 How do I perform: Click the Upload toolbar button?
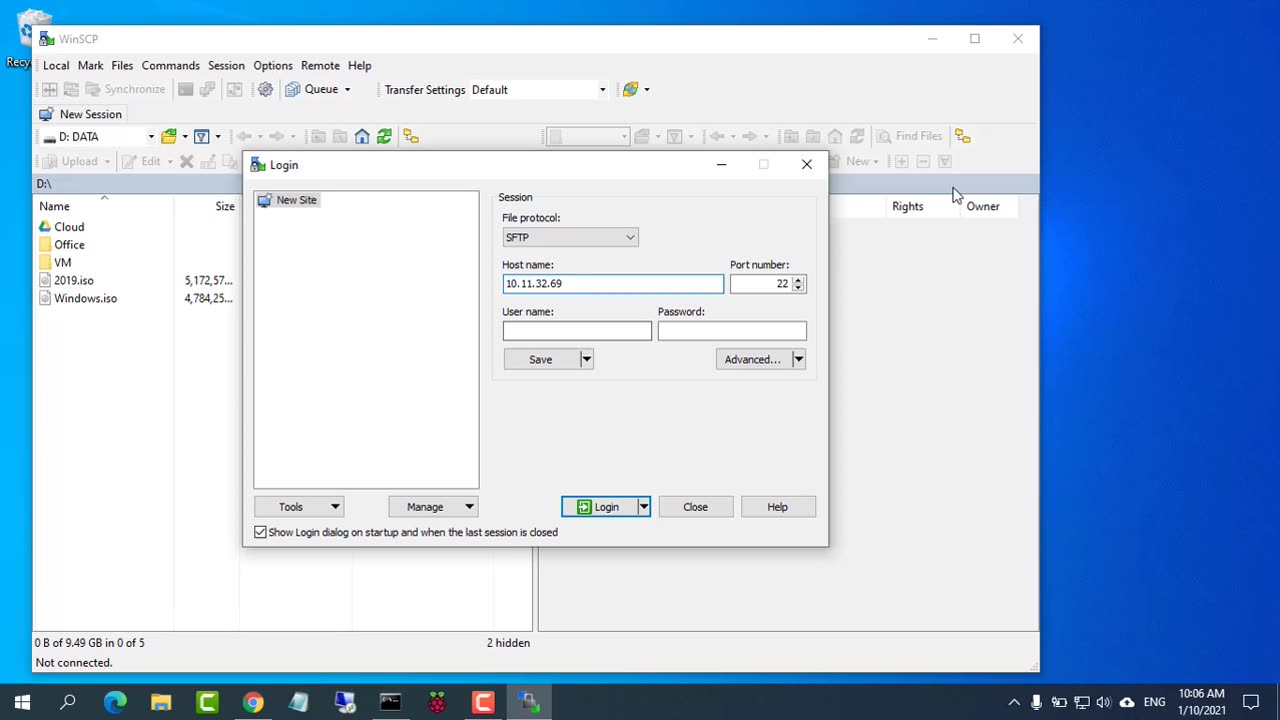70,161
